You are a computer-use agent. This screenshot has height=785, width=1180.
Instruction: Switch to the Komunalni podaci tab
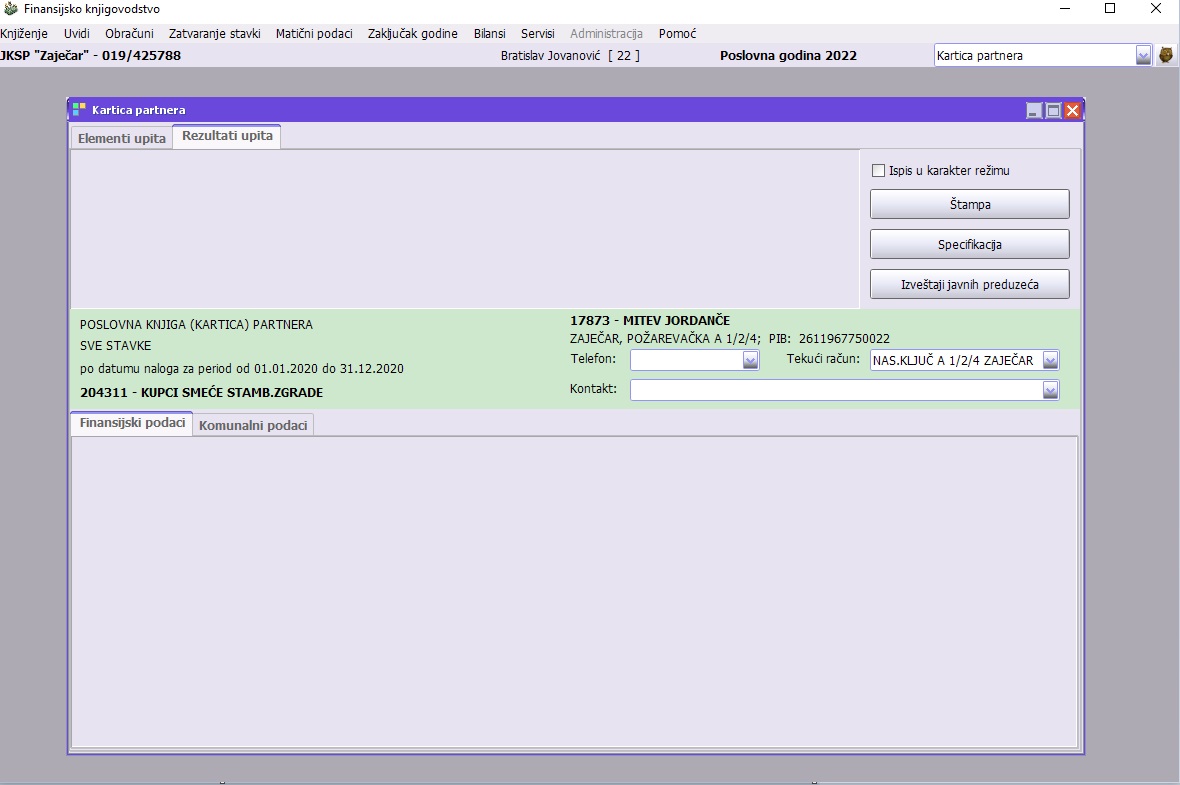[254, 426]
